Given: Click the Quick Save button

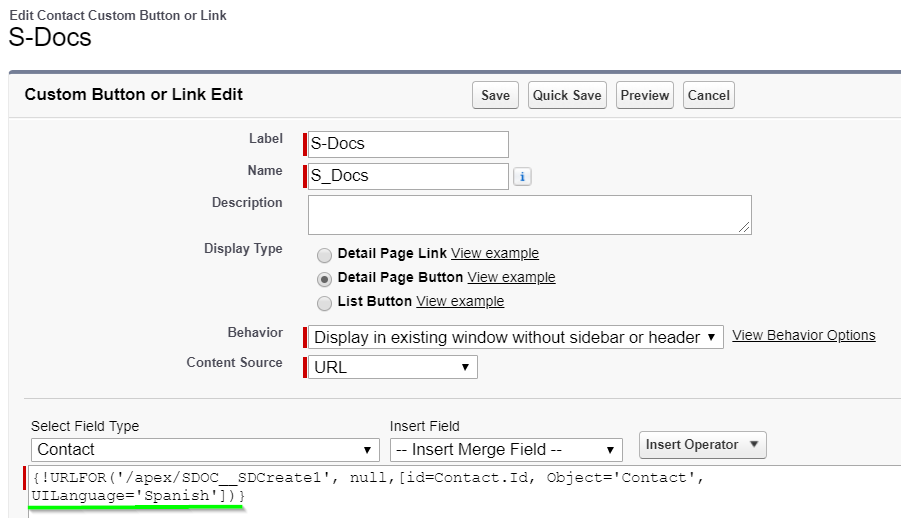Looking at the screenshot, I should click(567, 95).
